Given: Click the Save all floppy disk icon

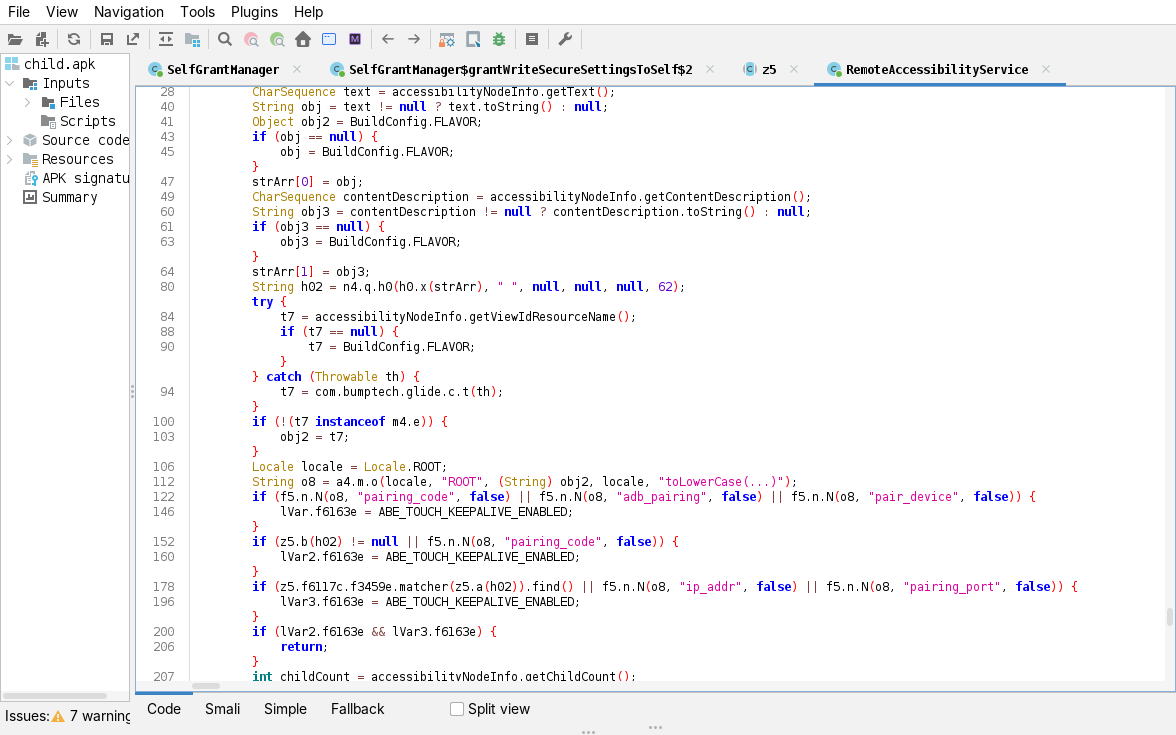Looking at the screenshot, I should [x=106, y=39].
